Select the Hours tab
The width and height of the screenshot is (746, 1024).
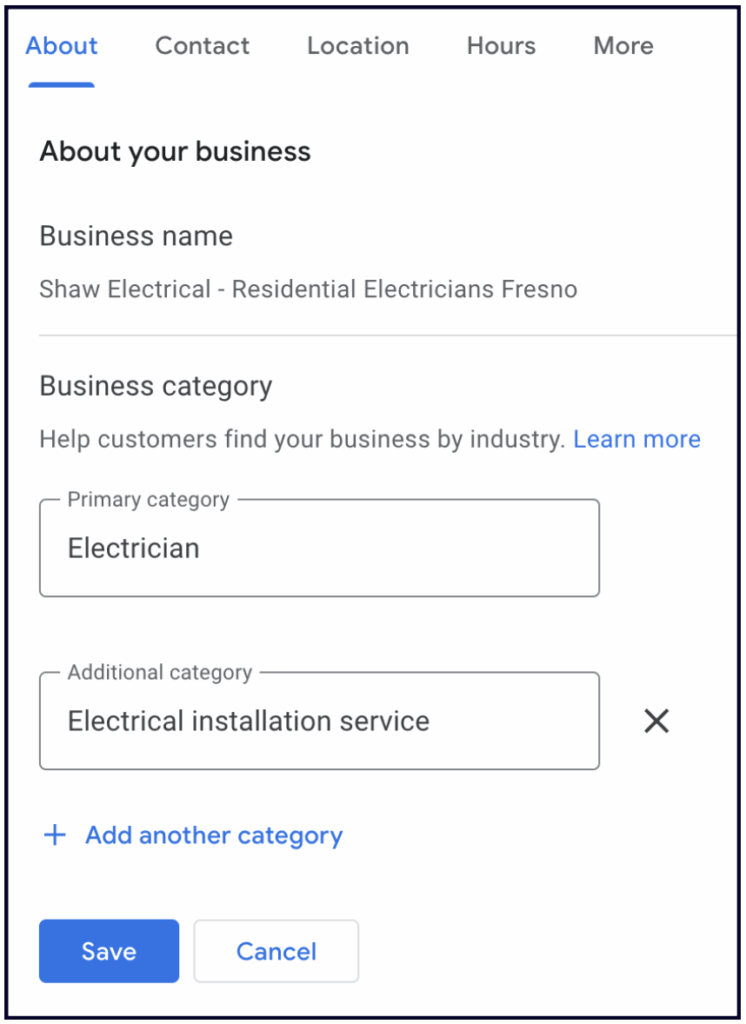(x=501, y=46)
